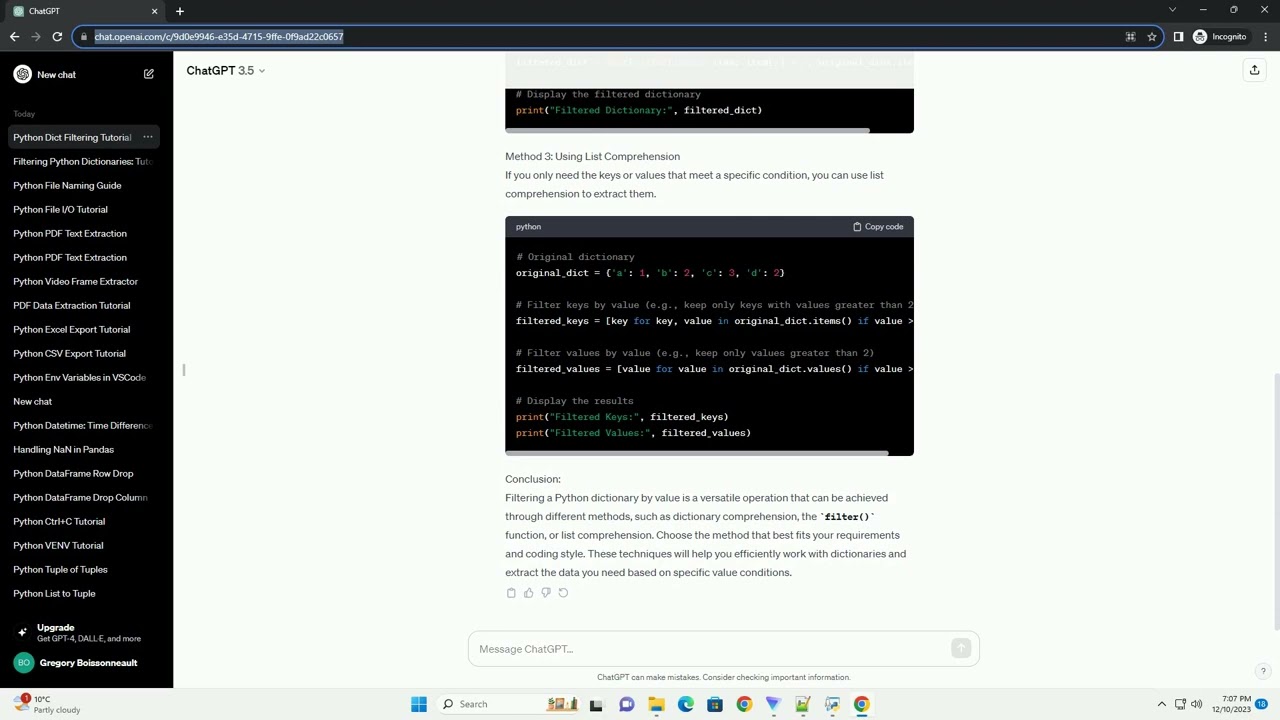
Task: Open Microsoft Edge from the taskbar
Action: point(685,704)
